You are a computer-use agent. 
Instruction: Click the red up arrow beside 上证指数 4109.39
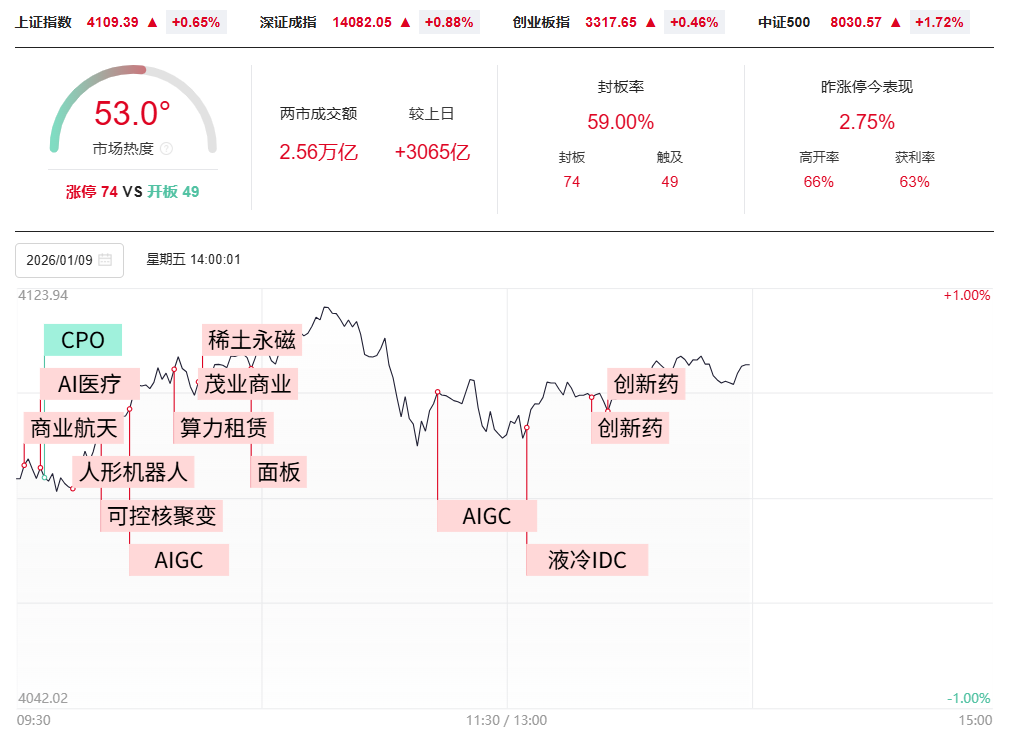[x=152, y=22]
